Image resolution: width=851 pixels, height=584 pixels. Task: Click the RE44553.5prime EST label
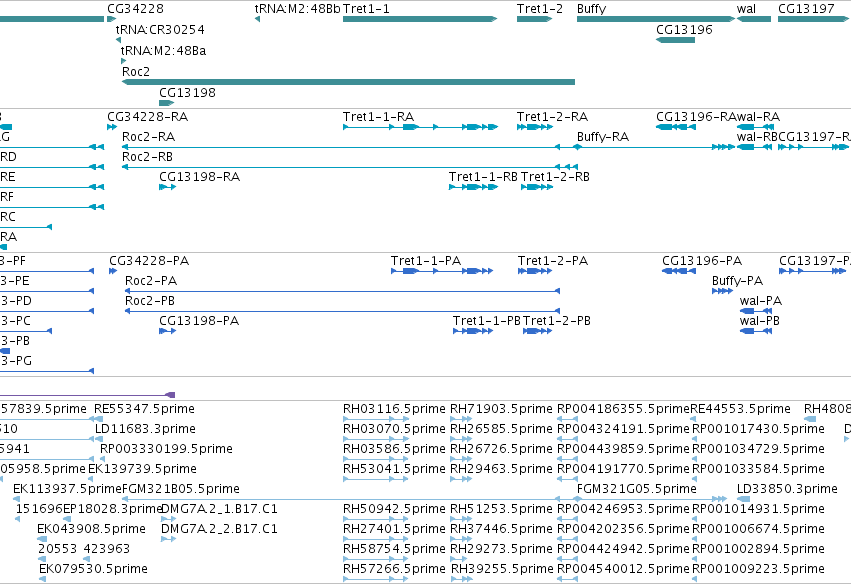(740, 409)
